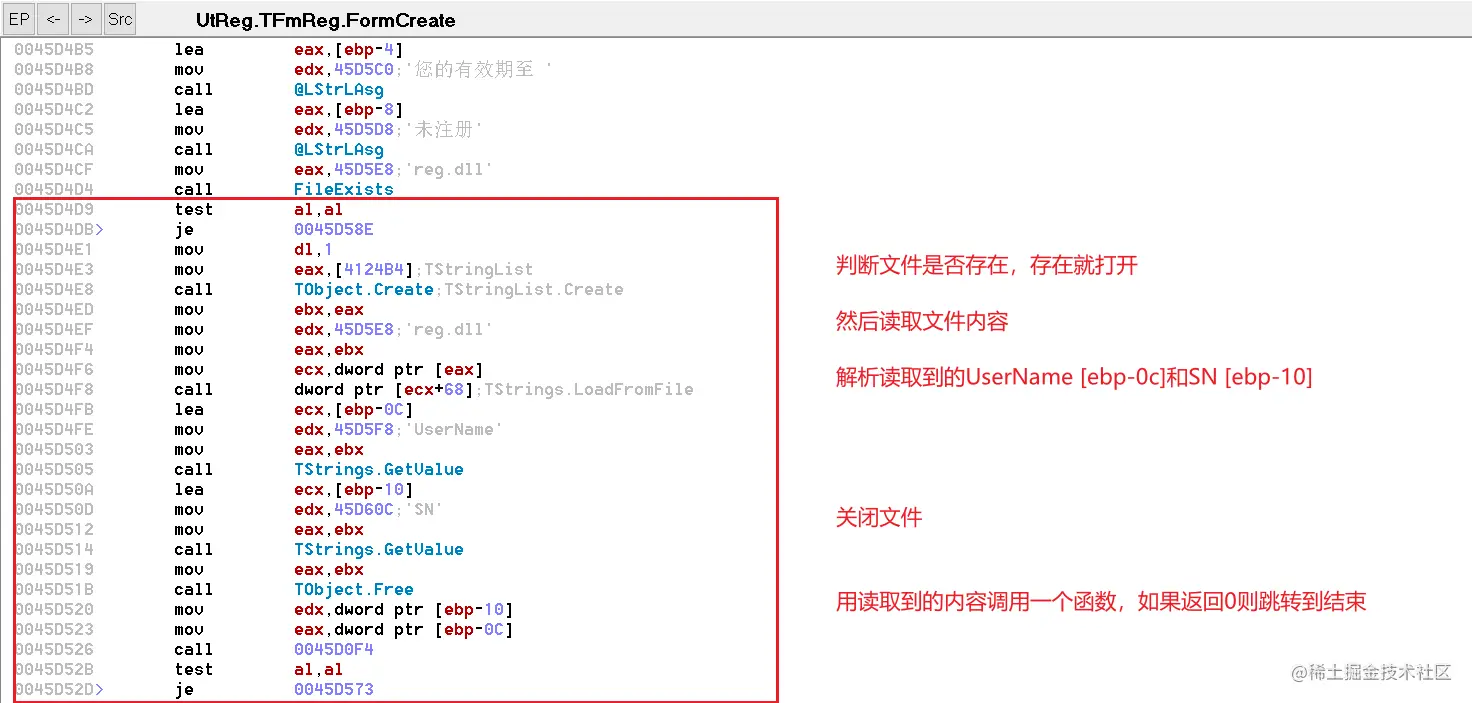The width and height of the screenshot is (1472, 703).
Task: Select test al,al at 0045D4D9
Action: pos(179,209)
